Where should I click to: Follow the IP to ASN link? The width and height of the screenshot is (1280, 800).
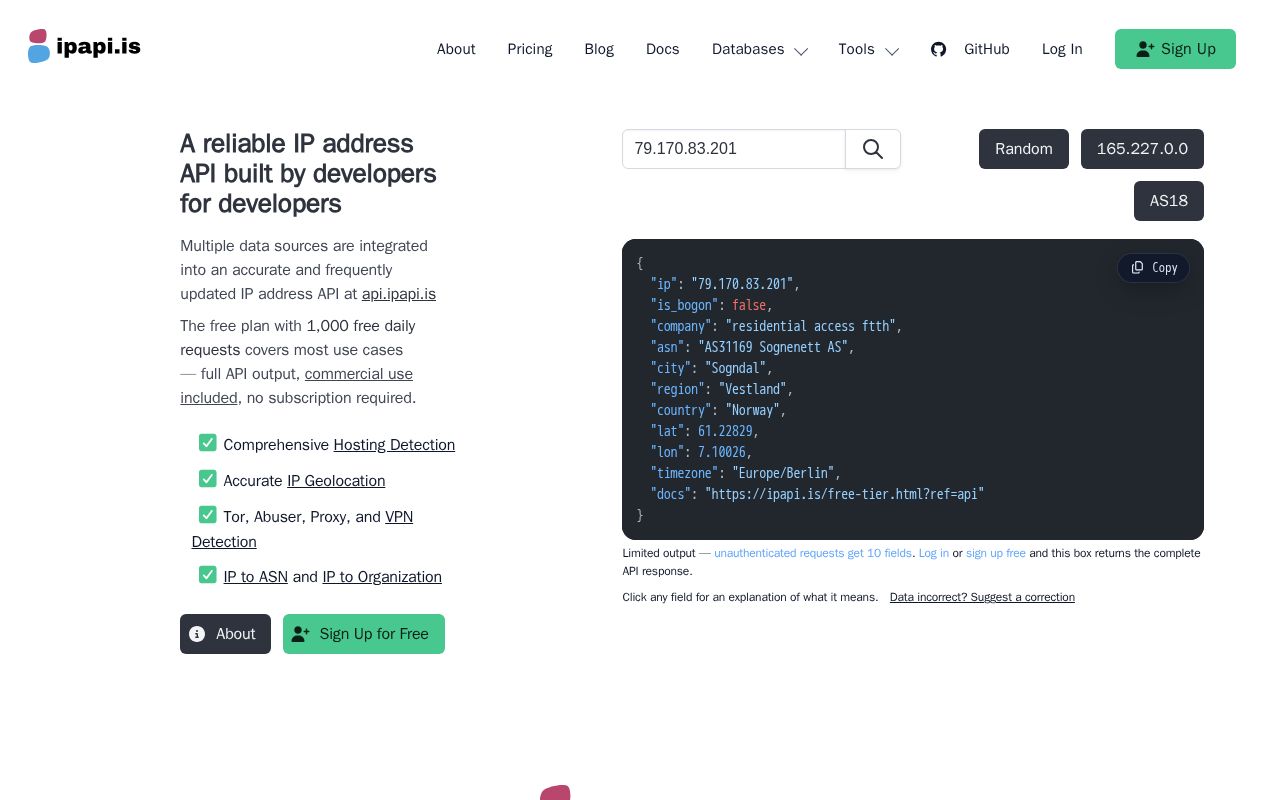[256, 577]
